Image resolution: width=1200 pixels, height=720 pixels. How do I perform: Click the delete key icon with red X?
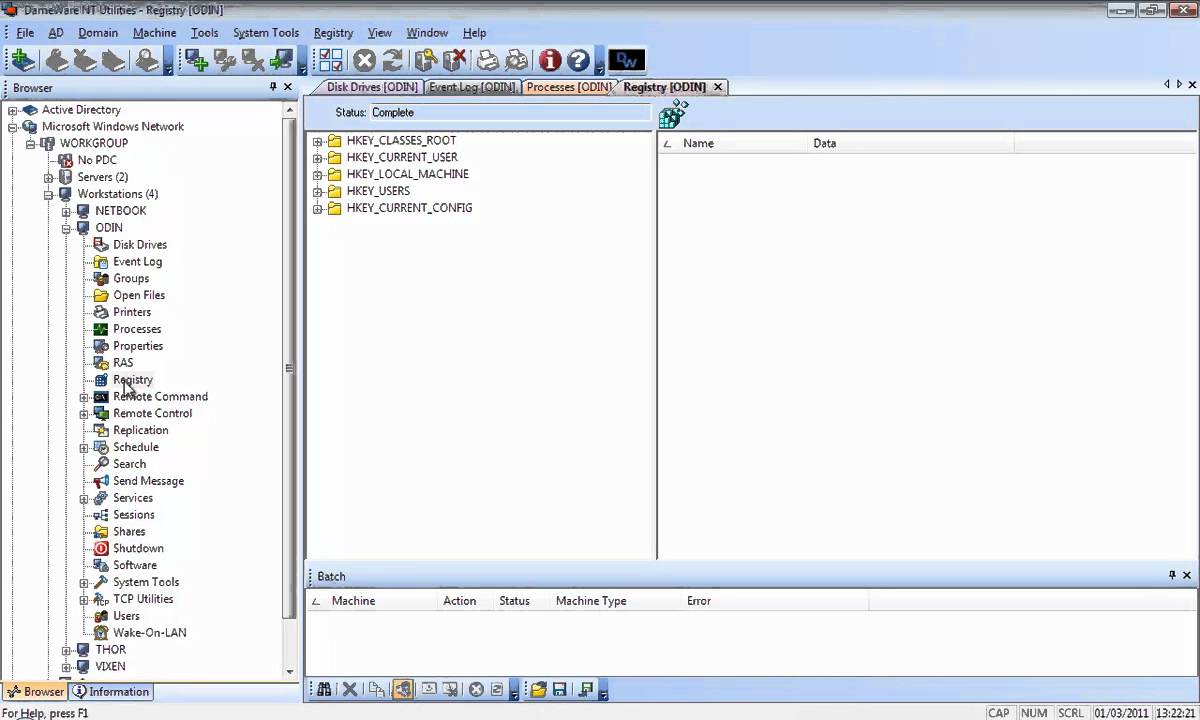pos(454,61)
